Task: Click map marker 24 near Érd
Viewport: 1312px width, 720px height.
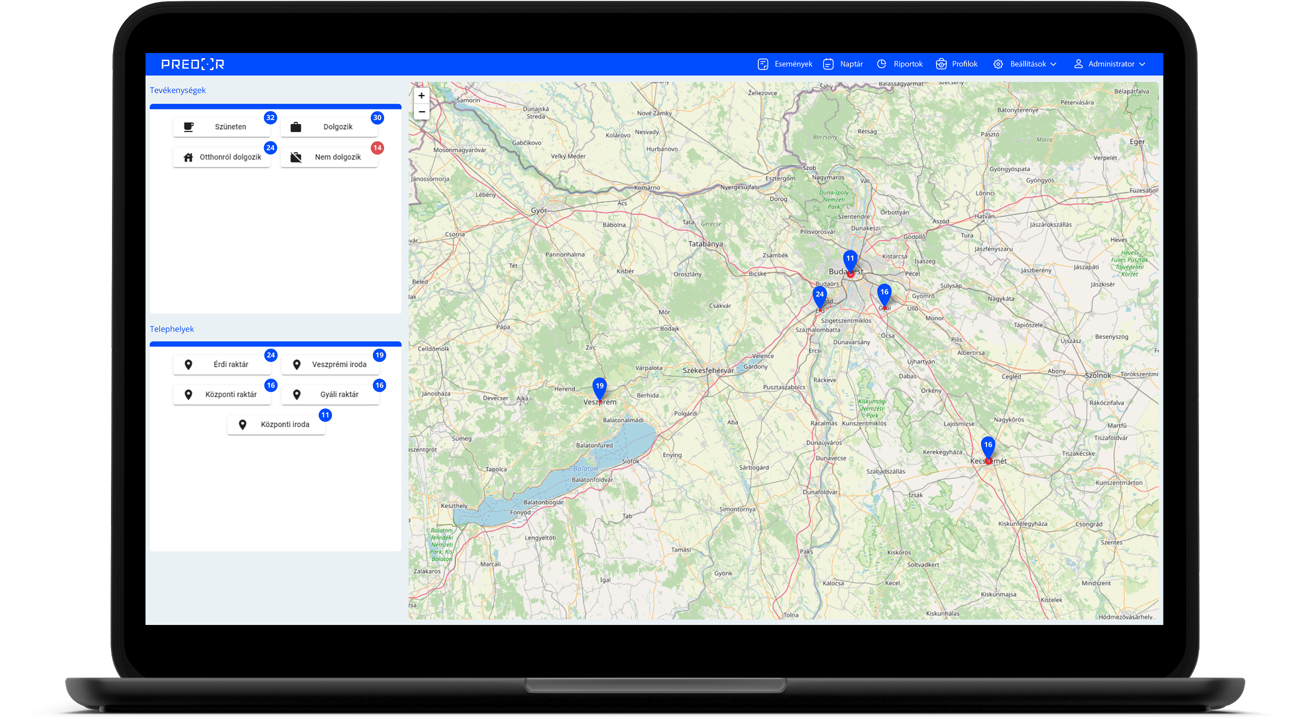Action: [x=819, y=298]
